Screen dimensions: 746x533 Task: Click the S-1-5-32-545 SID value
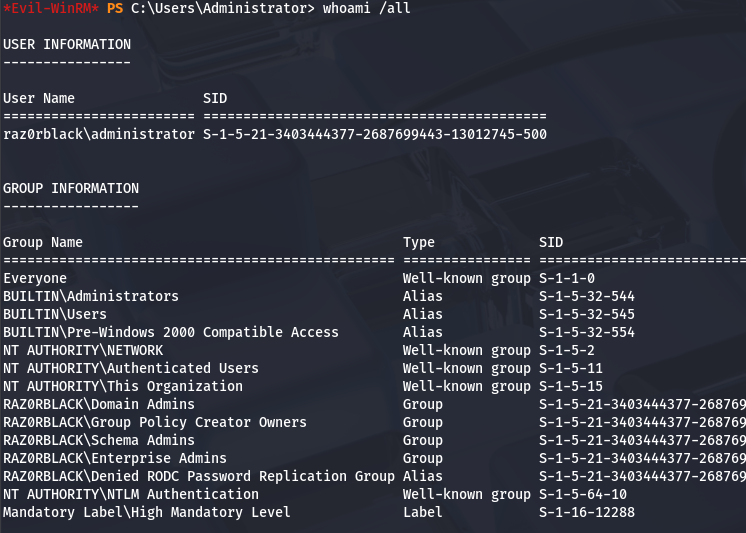[x=587, y=314]
